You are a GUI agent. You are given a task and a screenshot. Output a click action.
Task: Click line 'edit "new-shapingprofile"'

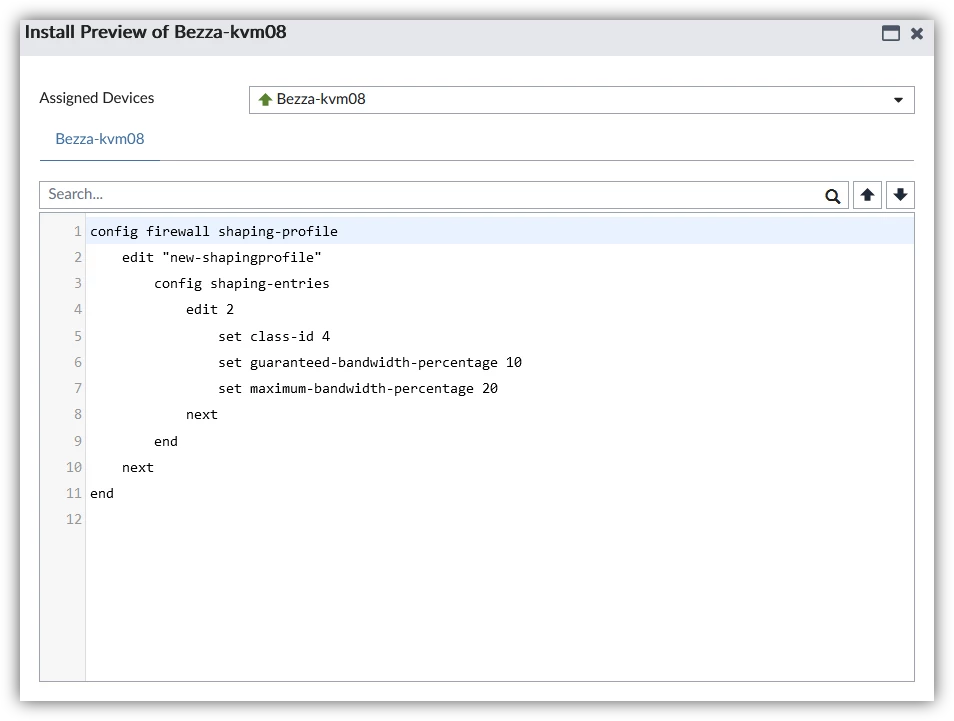(x=221, y=257)
